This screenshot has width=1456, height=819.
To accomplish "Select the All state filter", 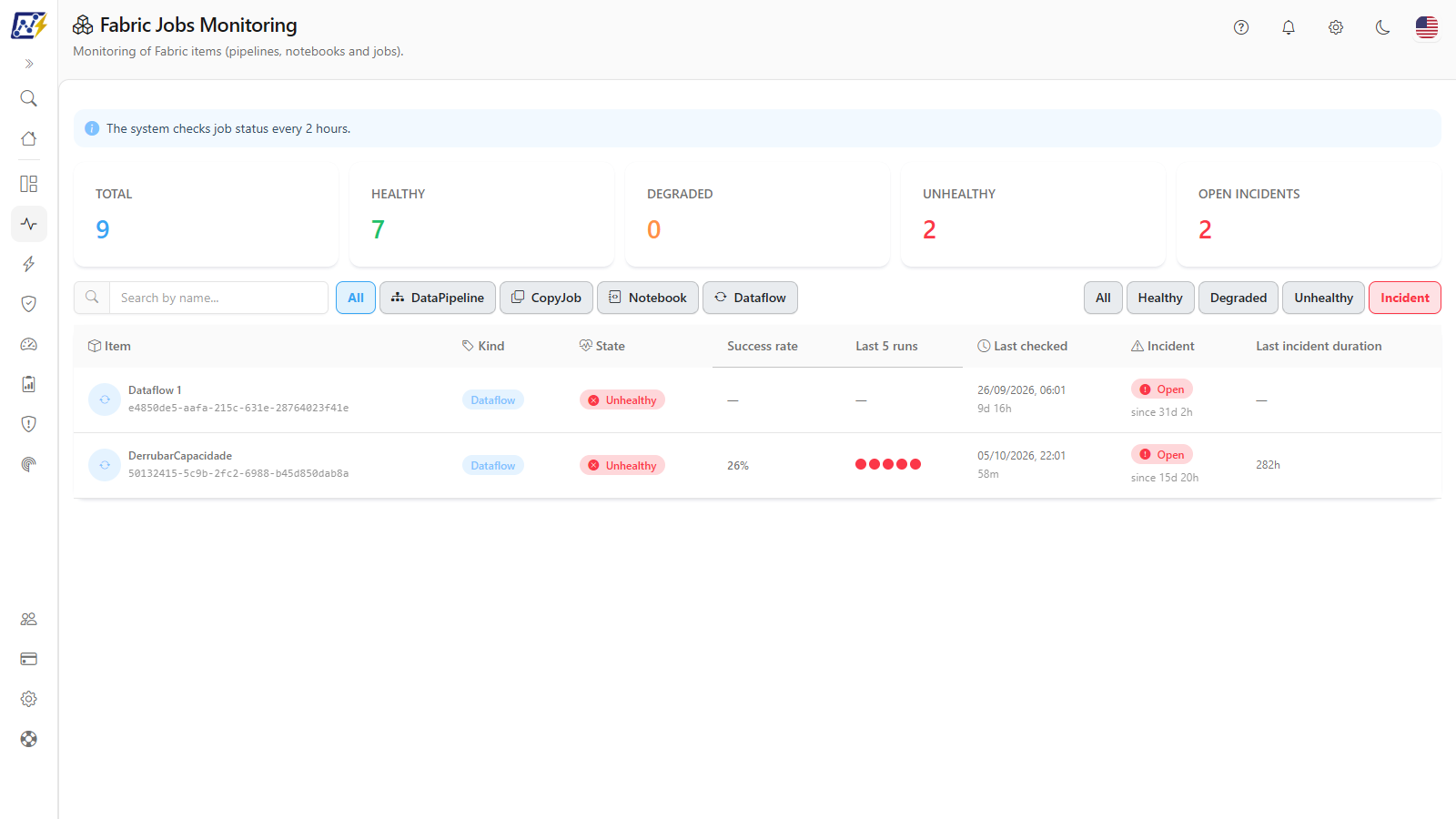I will [x=1103, y=298].
